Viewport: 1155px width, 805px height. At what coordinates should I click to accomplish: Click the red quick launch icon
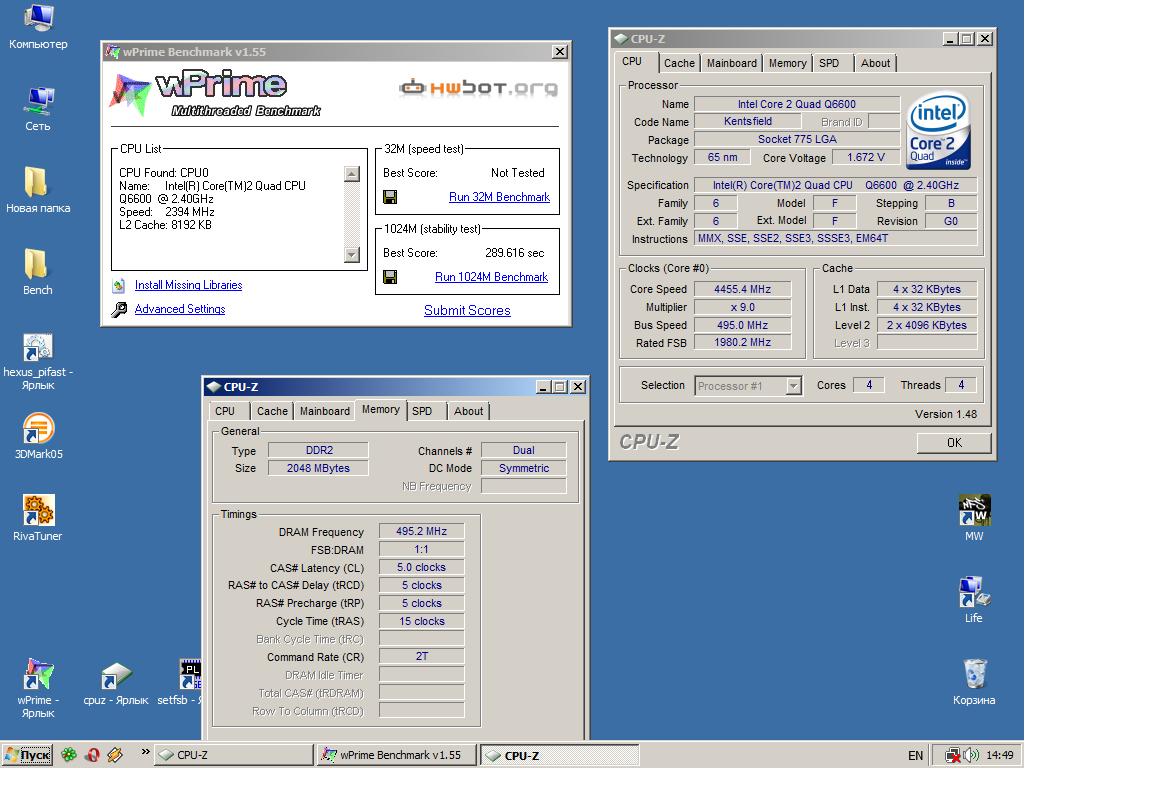(x=92, y=755)
